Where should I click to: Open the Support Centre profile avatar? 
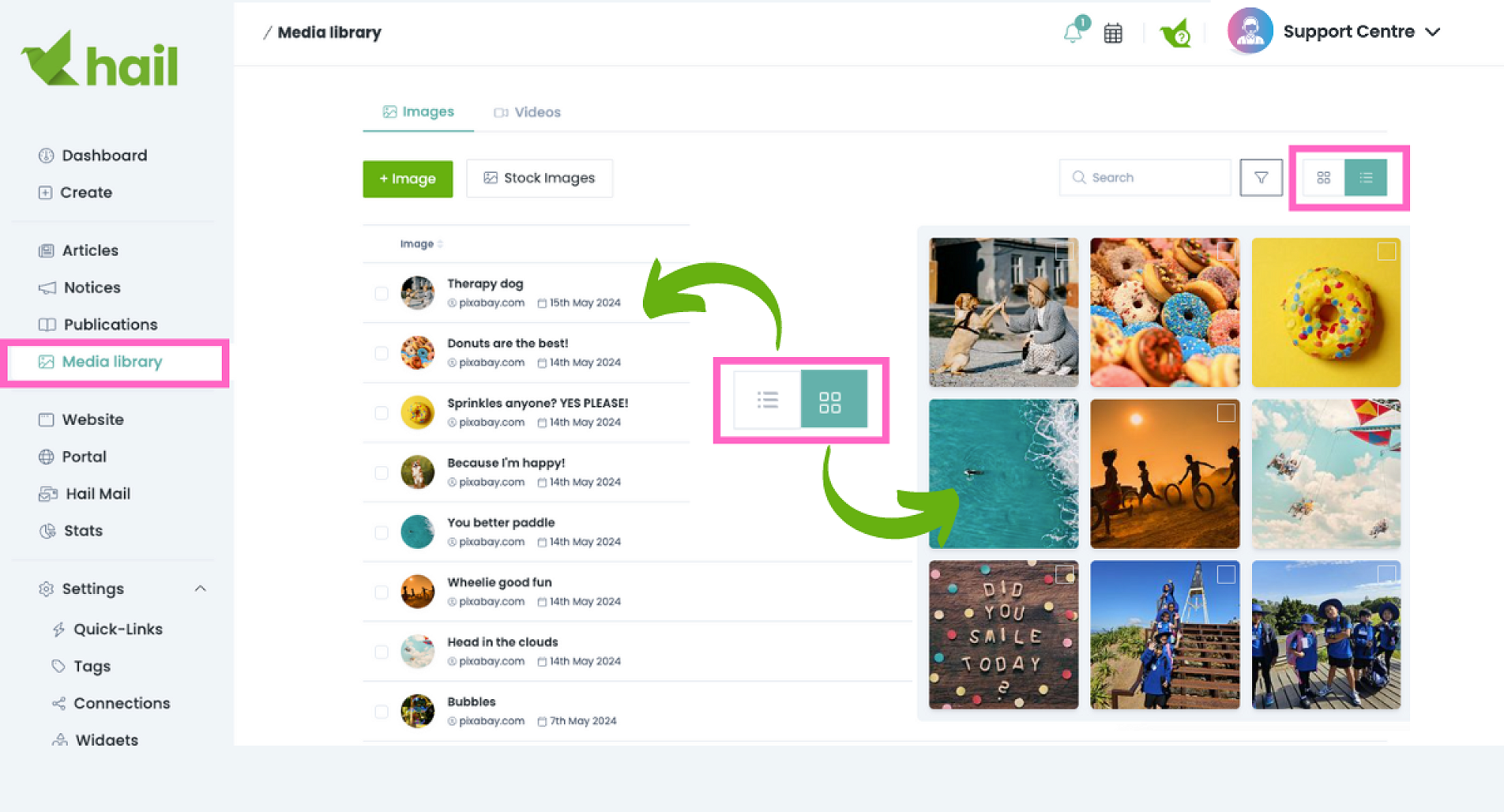1250,32
